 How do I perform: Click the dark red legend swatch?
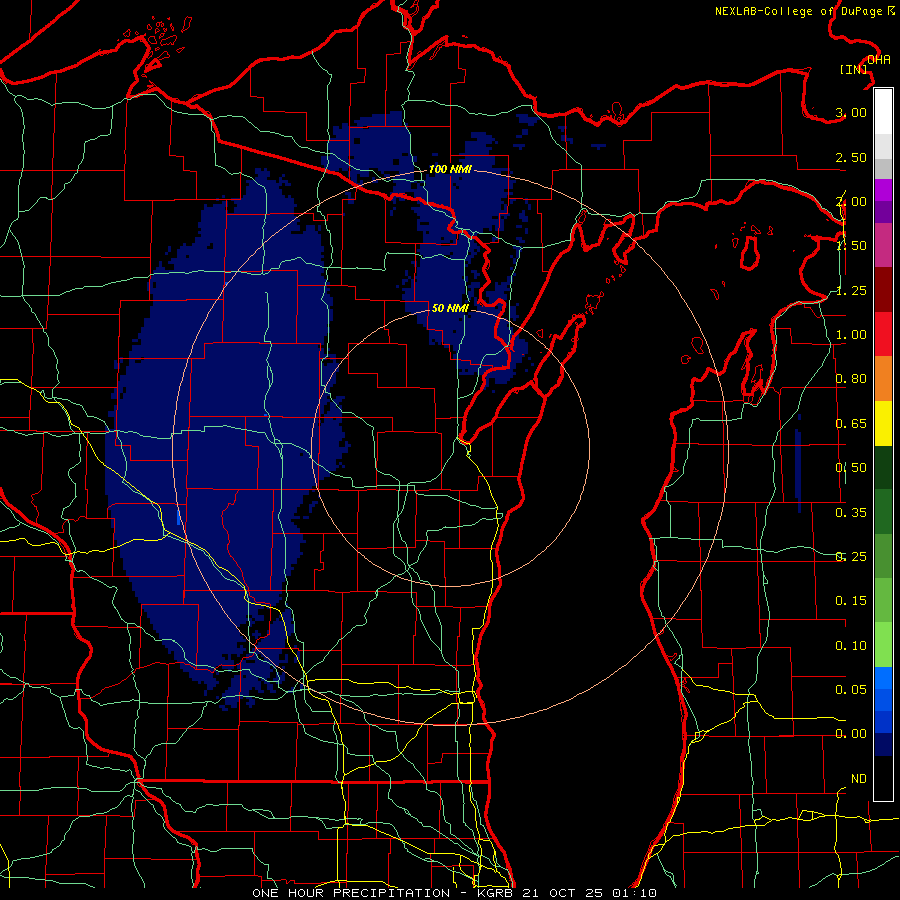[883, 290]
